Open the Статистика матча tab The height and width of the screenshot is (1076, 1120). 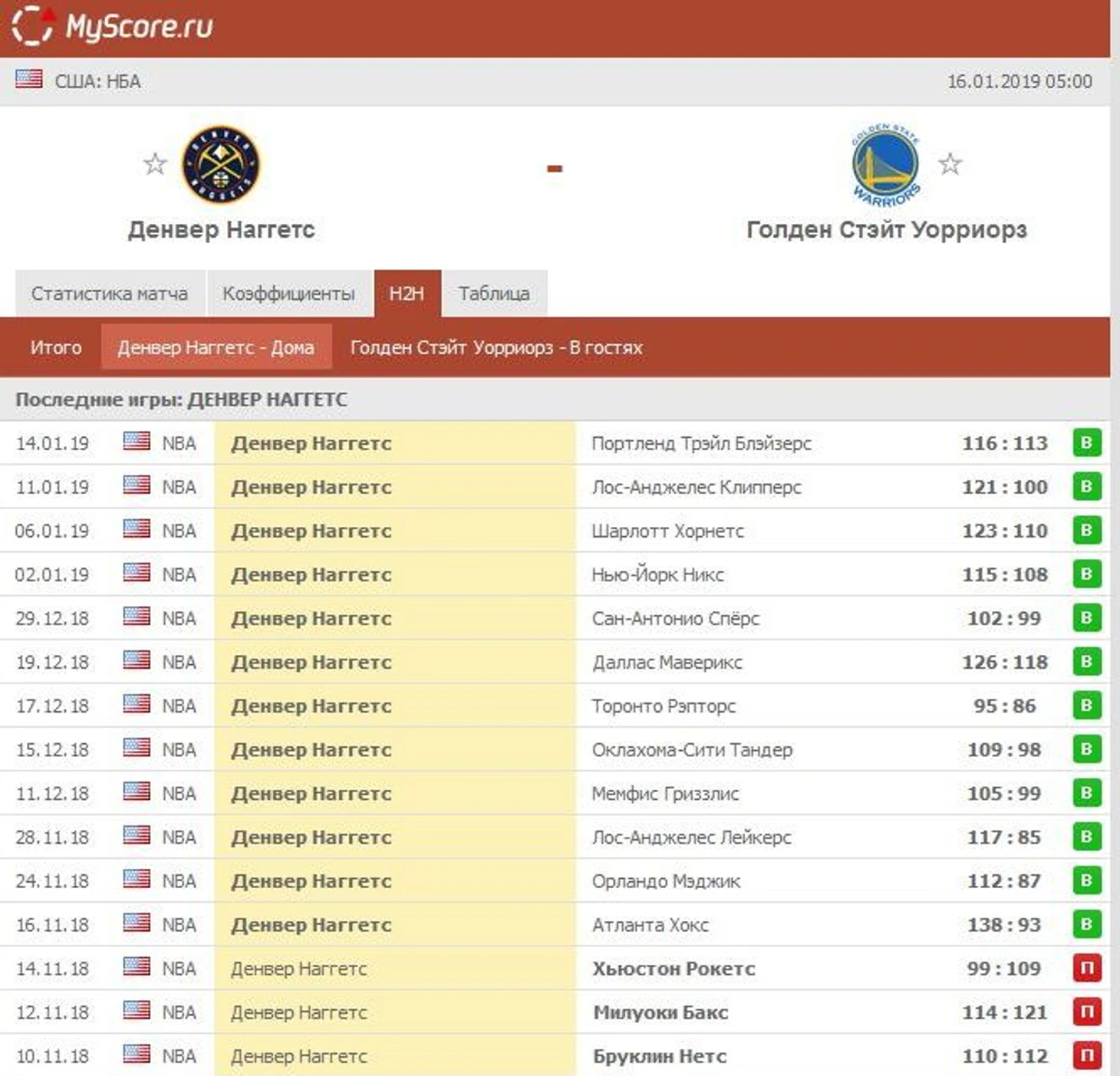coord(109,294)
